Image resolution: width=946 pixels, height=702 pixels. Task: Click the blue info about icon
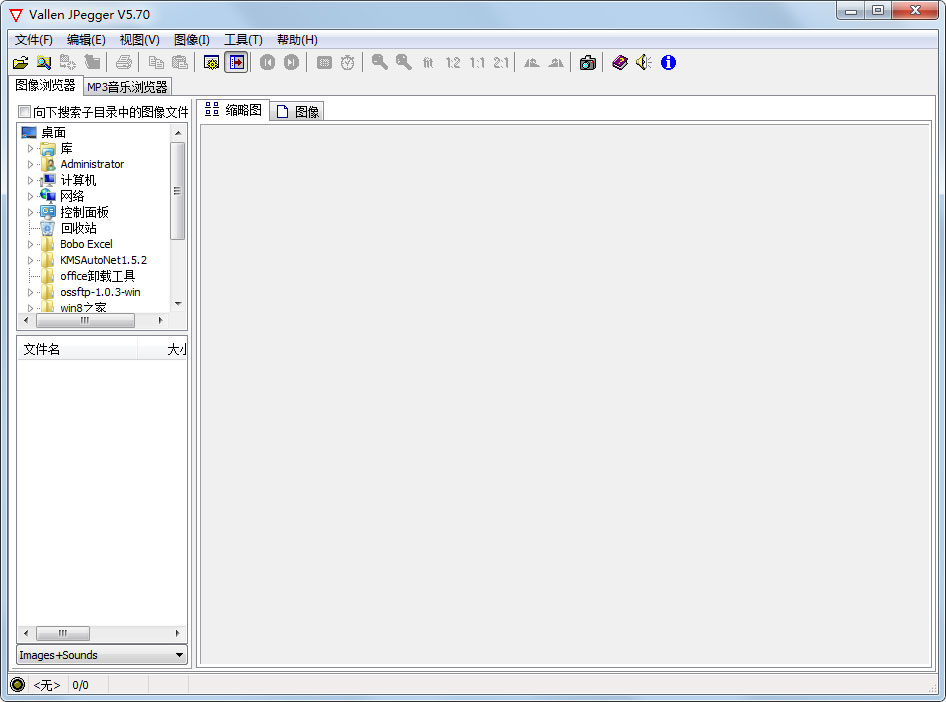[x=668, y=63]
